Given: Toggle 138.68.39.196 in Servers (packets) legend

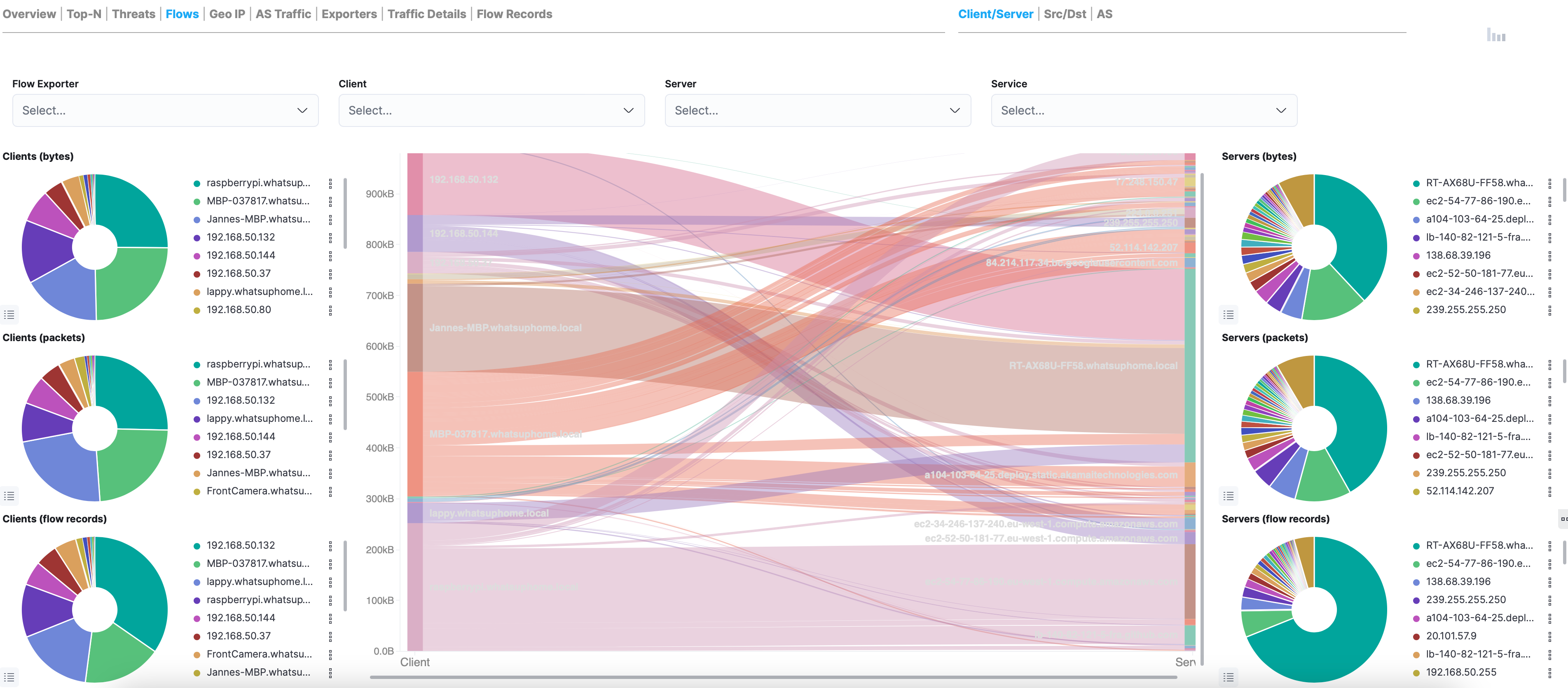Looking at the screenshot, I should coord(1458,400).
